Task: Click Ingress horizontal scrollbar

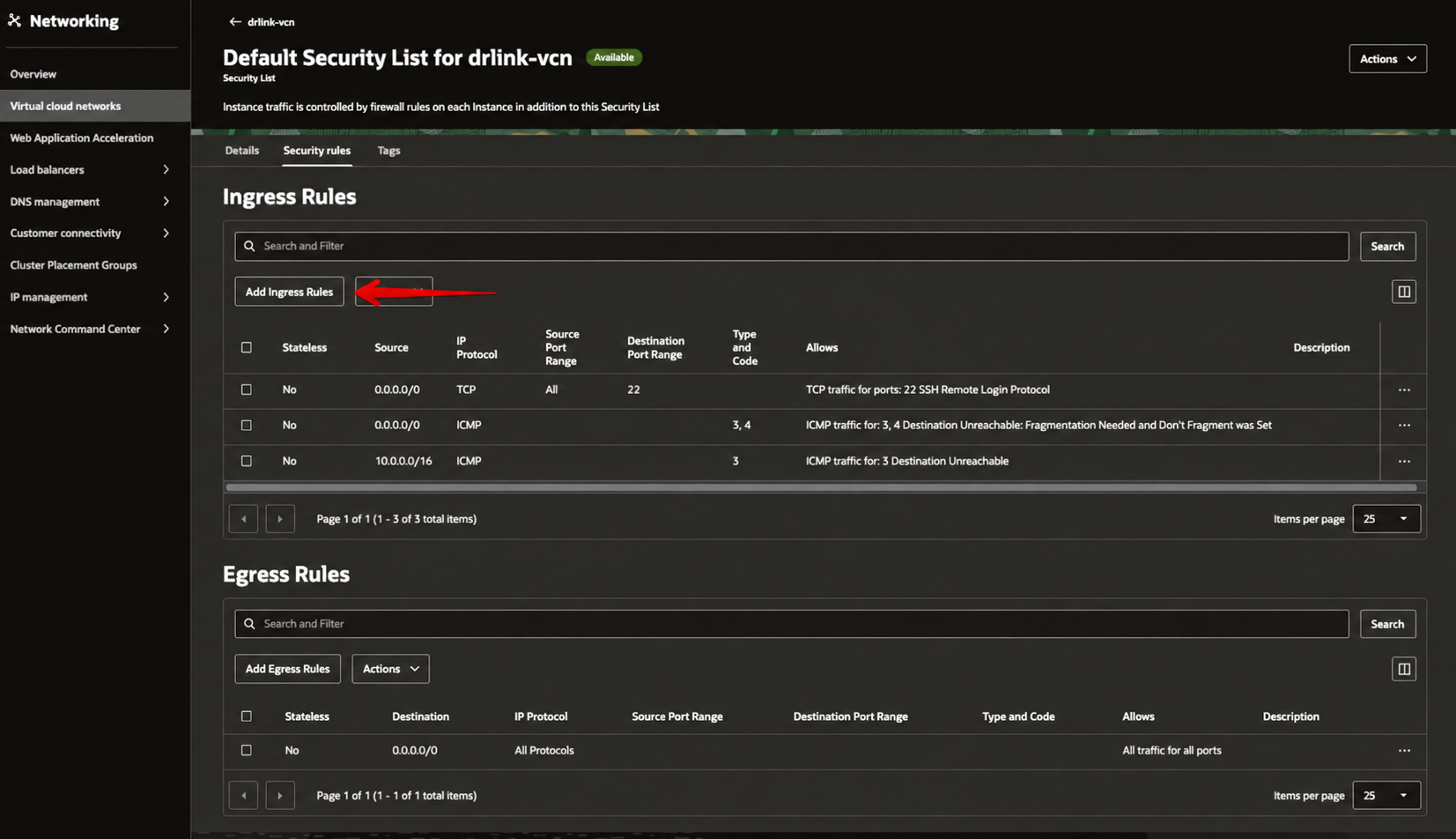Action: tap(821, 487)
